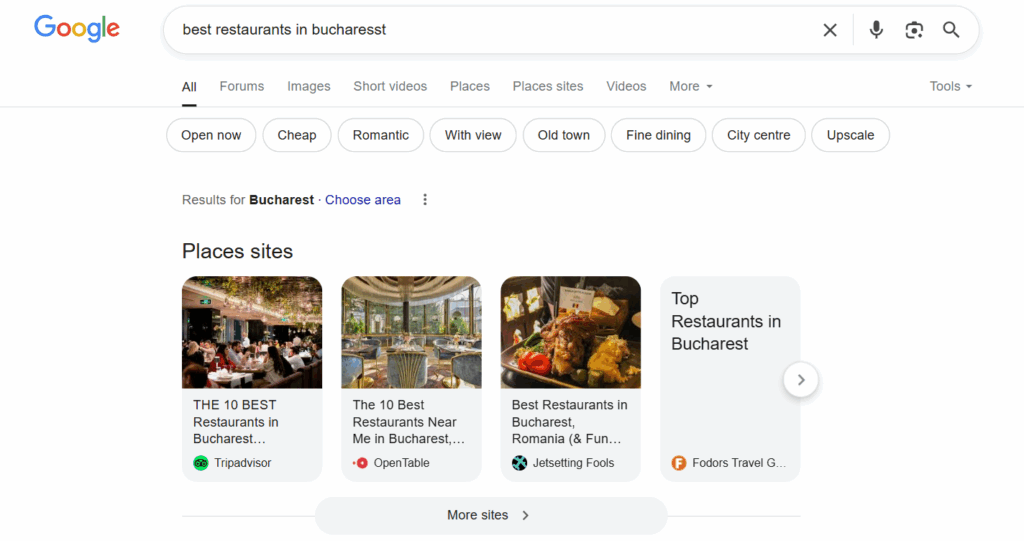The height and width of the screenshot is (541, 1024).
Task: Expand the More search categories dropdown
Action: pyautogui.click(x=691, y=86)
